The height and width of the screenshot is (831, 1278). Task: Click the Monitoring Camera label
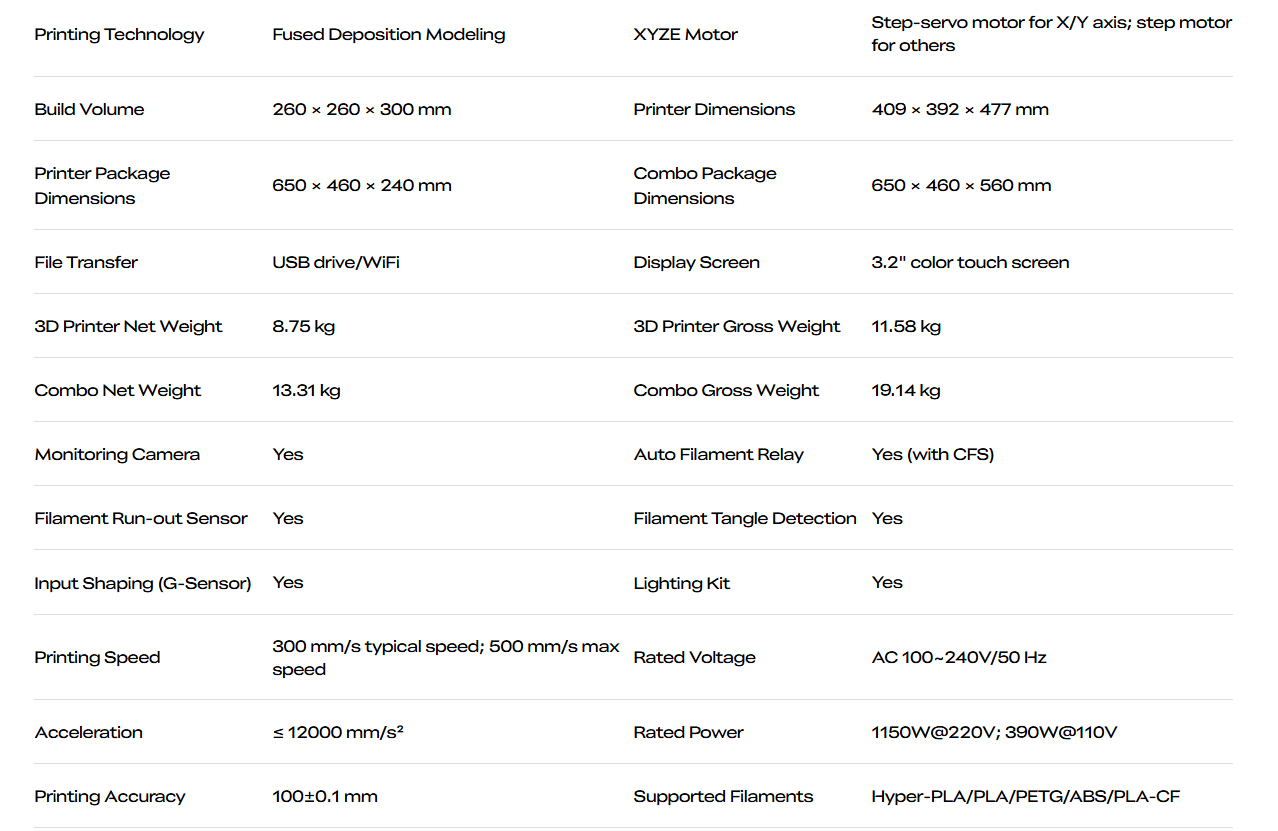117,455
